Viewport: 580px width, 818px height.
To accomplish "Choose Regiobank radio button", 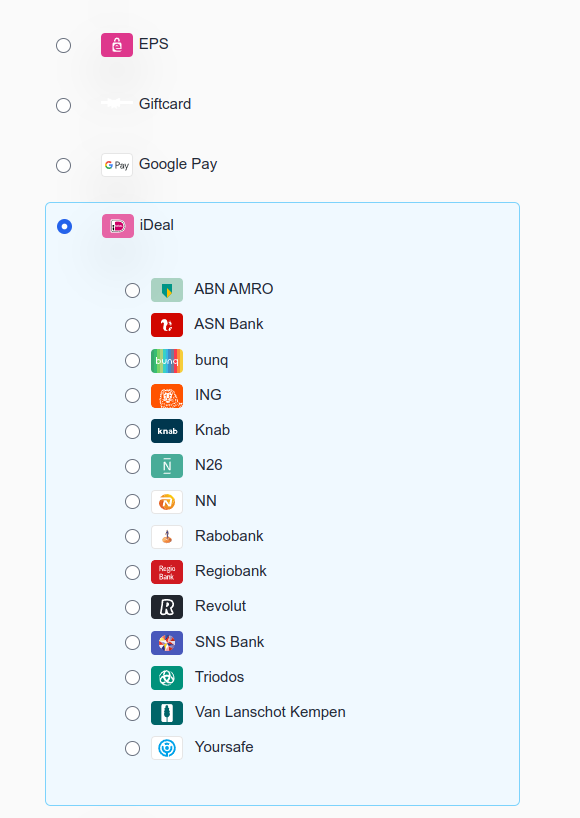I will (x=132, y=572).
